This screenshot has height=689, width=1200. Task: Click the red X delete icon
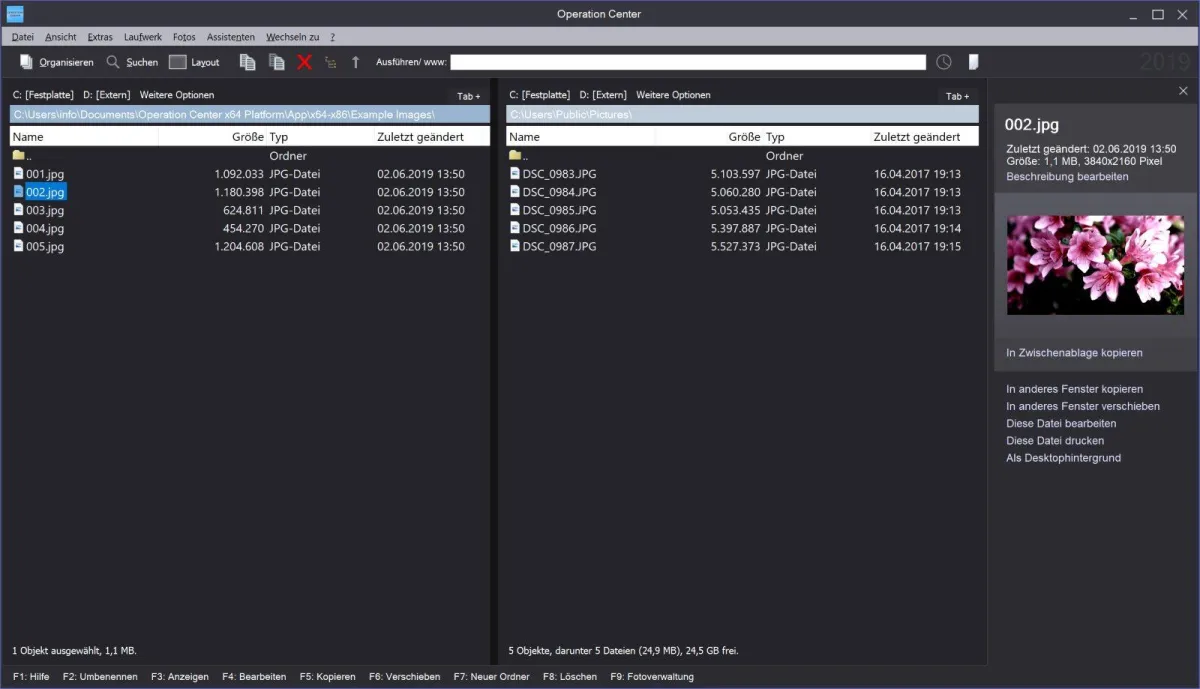click(x=305, y=62)
